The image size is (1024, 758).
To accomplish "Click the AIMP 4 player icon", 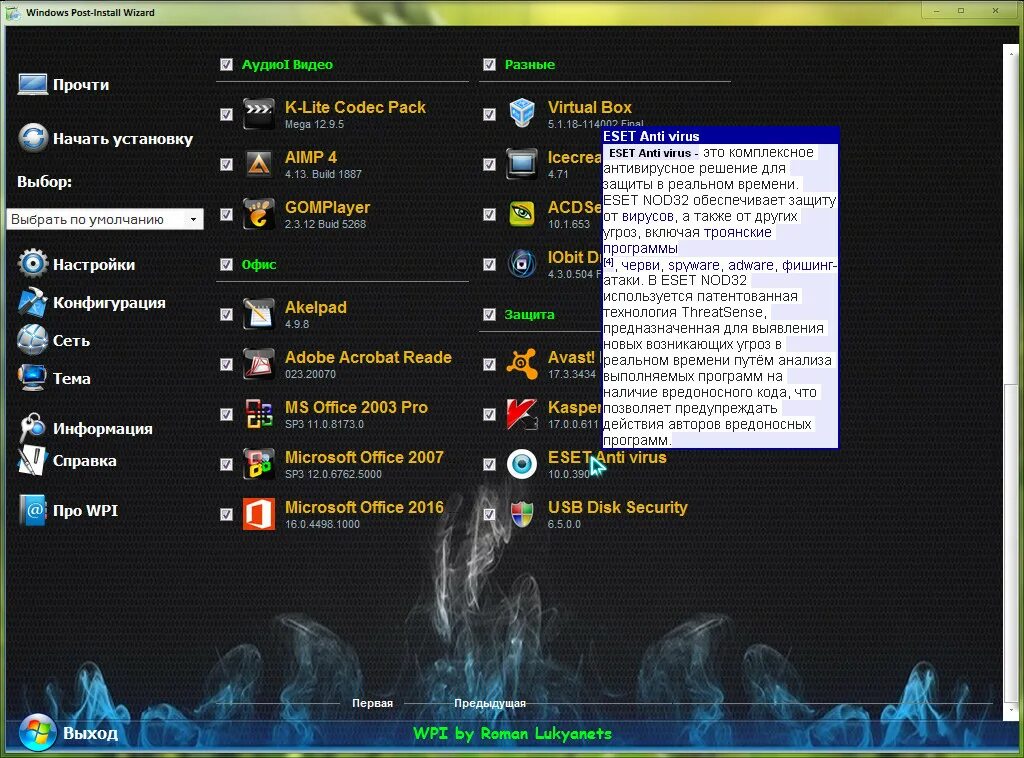I will pyautogui.click(x=258, y=164).
